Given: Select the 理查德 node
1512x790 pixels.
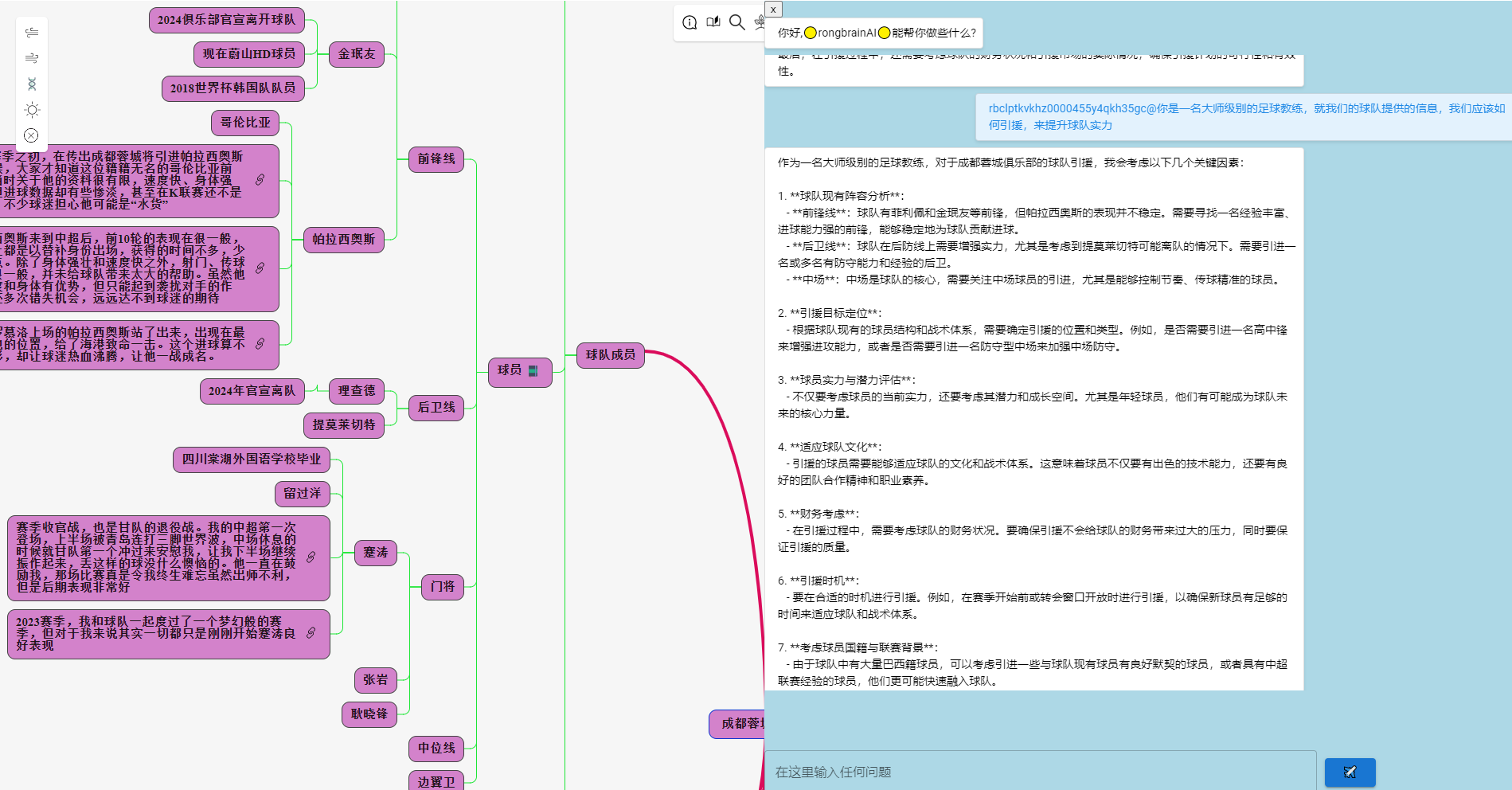Looking at the screenshot, I should (x=357, y=391).
